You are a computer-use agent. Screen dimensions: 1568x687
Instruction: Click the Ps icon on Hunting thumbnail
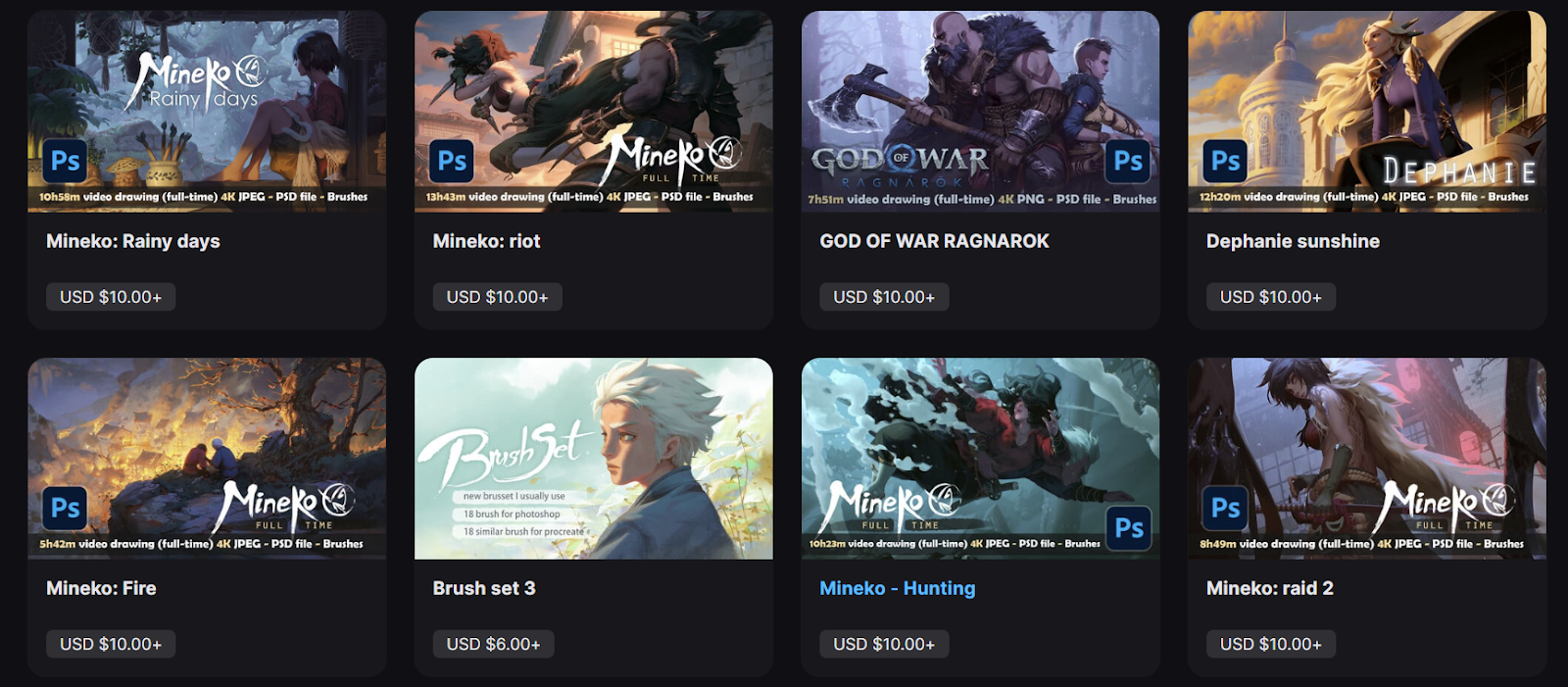1129,528
